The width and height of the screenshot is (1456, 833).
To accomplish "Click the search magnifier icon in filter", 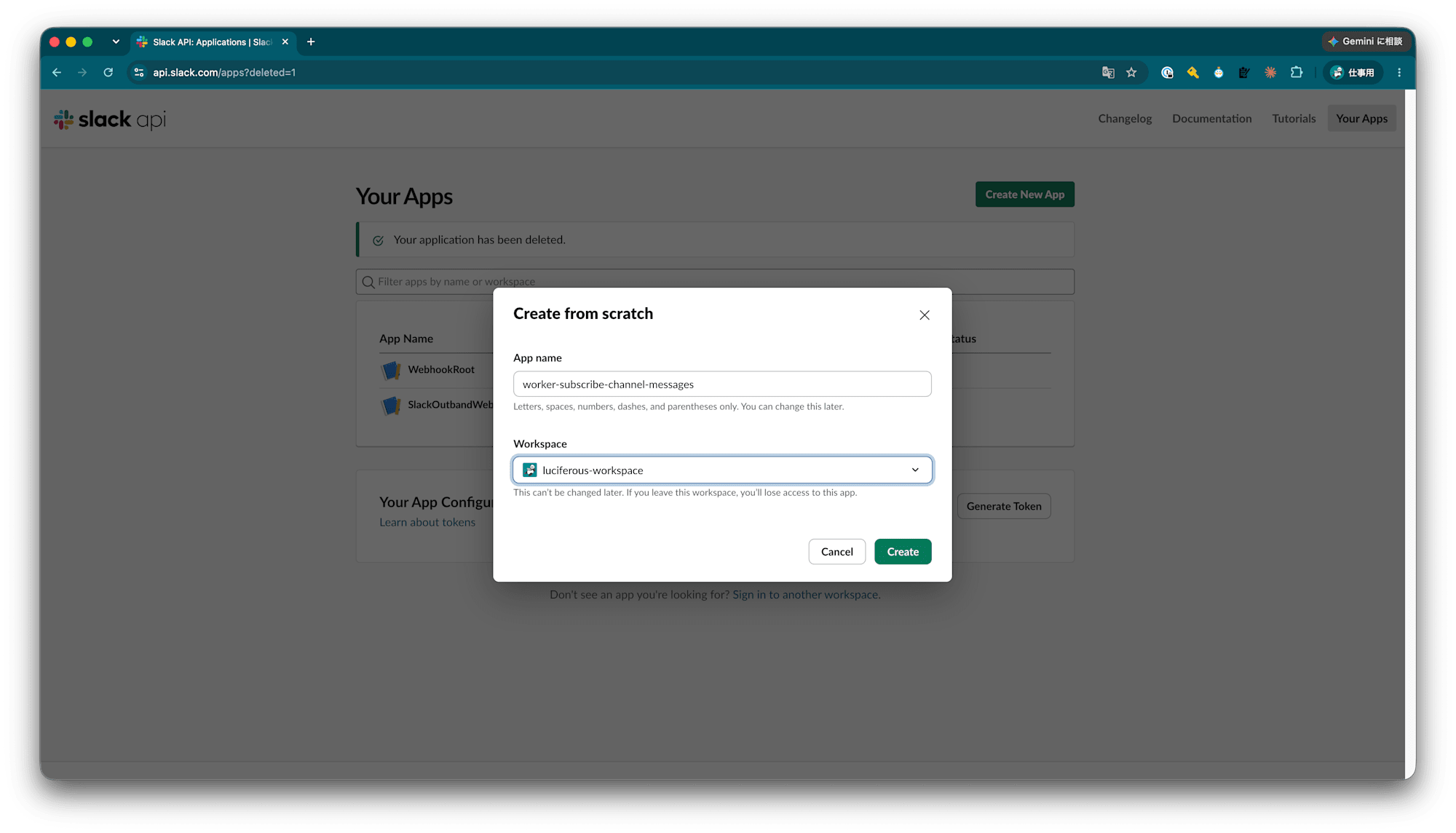I will point(368,283).
